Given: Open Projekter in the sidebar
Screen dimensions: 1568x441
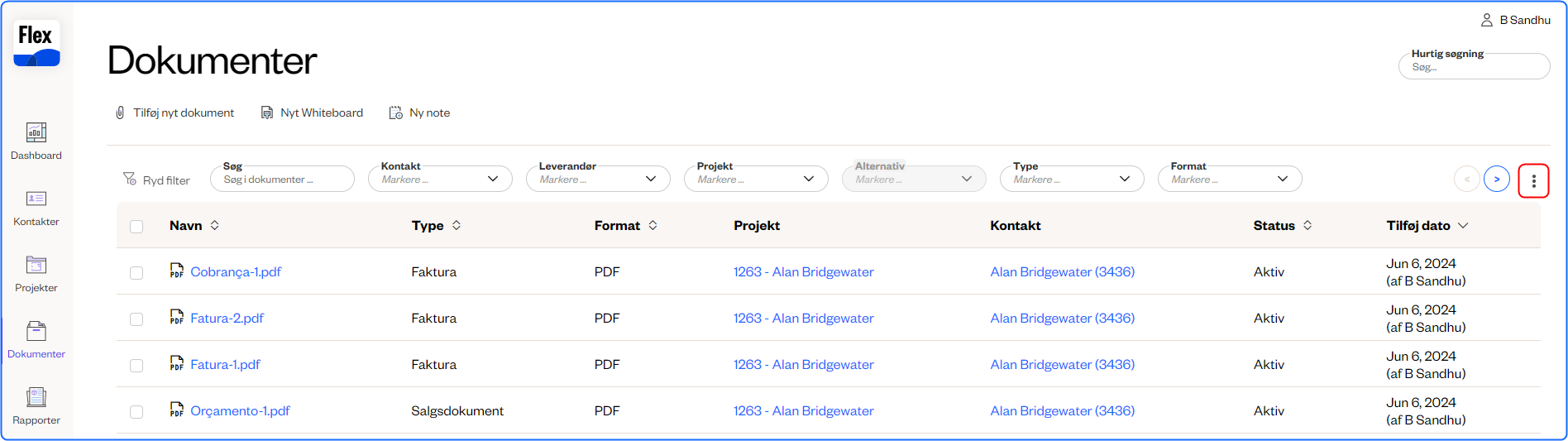Looking at the screenshot, I should [36, 273].
